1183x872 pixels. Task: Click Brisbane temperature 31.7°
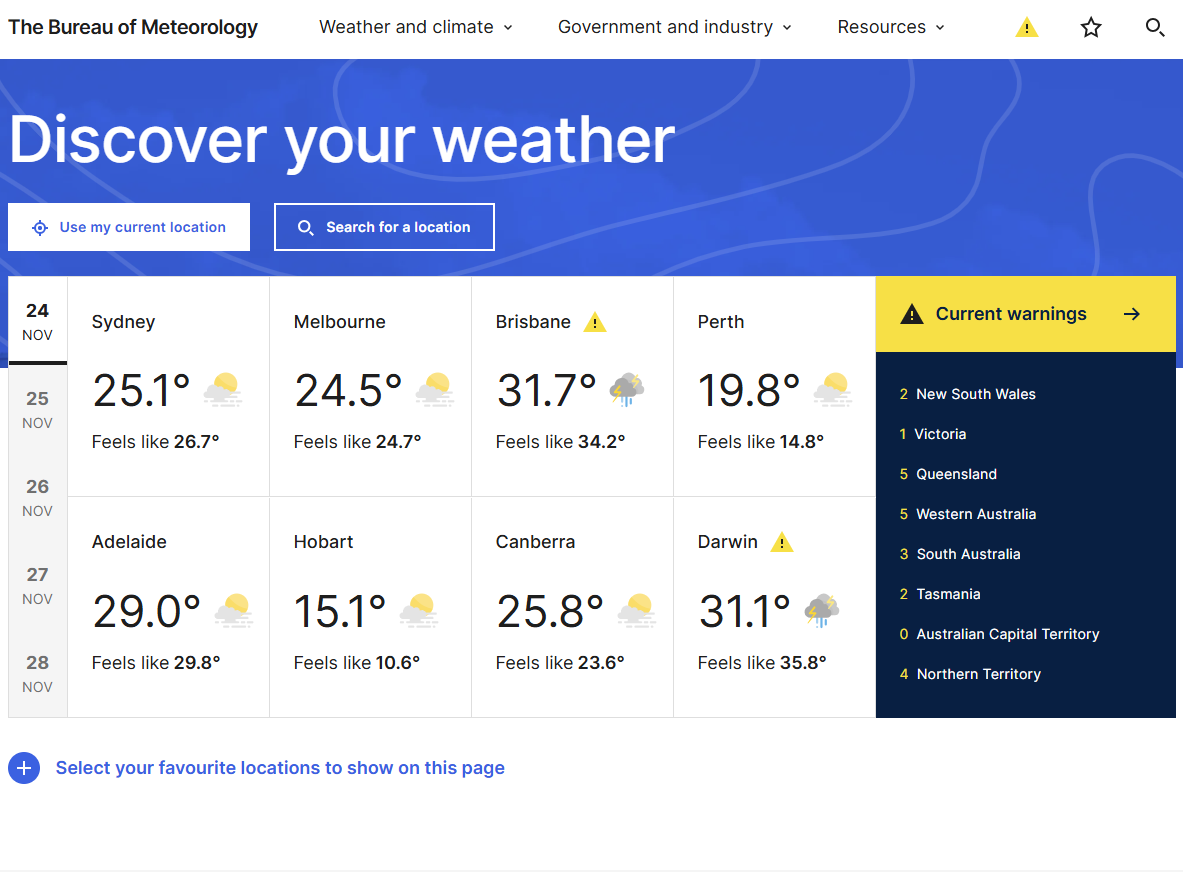pyautogui.click(x=547, y=391)
